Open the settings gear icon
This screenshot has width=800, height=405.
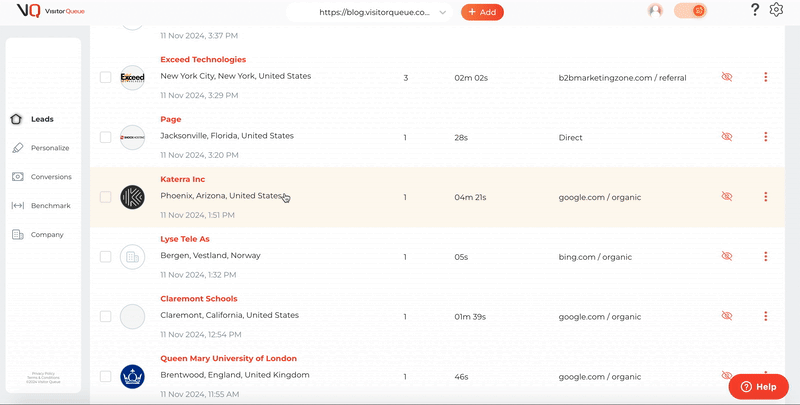click(x=776, y=10)
